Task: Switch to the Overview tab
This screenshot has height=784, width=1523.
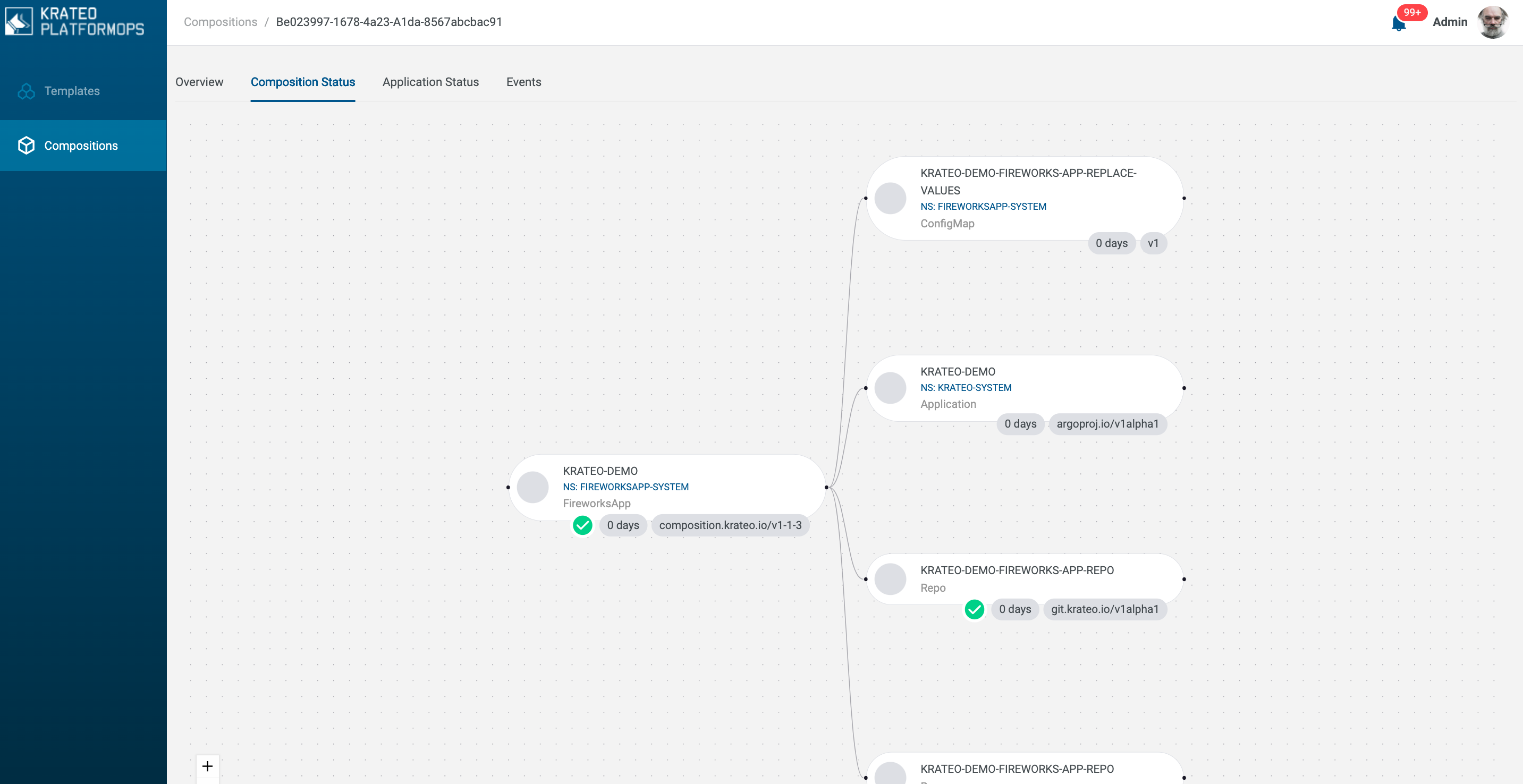Action: click(199, 82)
